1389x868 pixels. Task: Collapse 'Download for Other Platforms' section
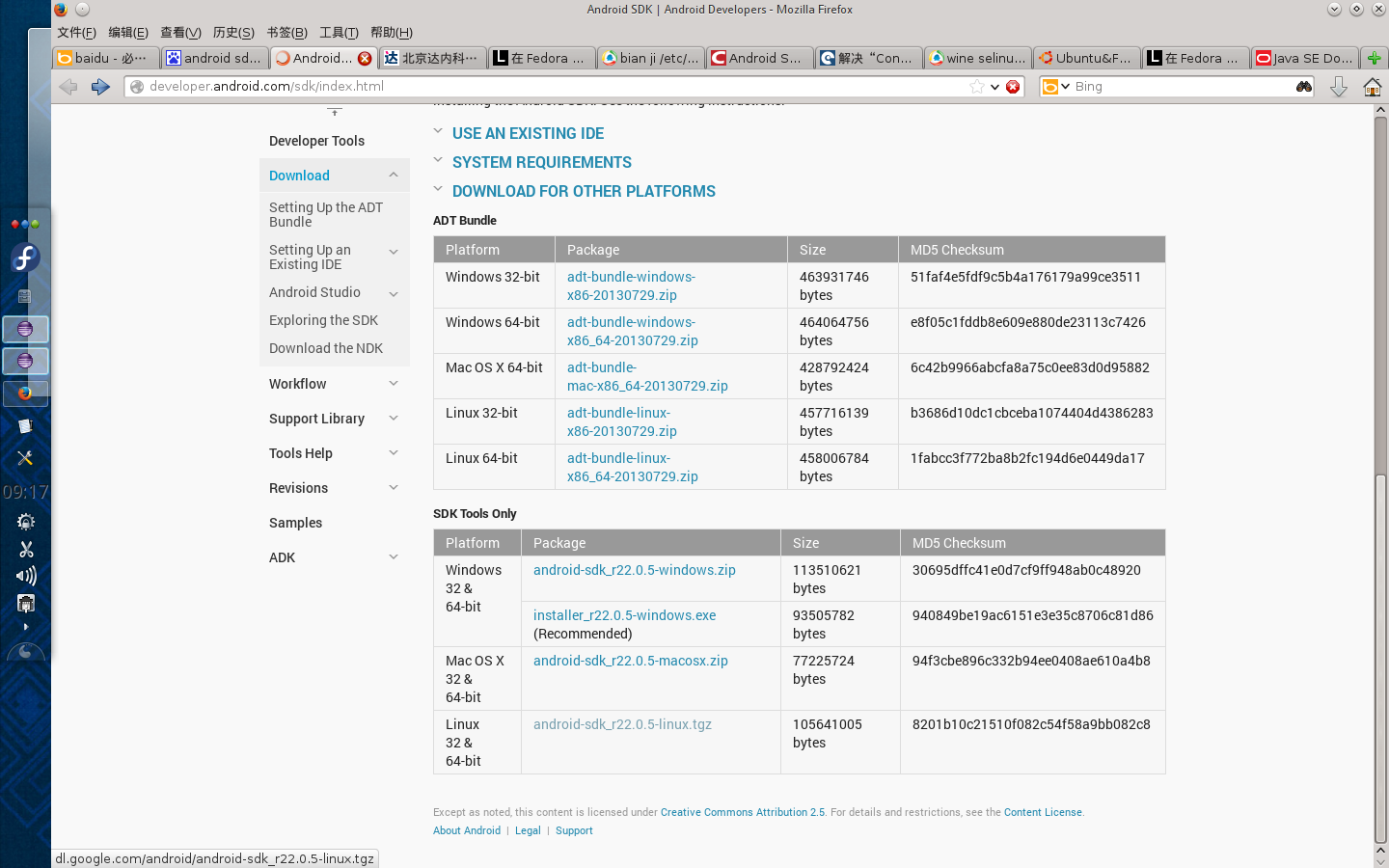[584, 191]
